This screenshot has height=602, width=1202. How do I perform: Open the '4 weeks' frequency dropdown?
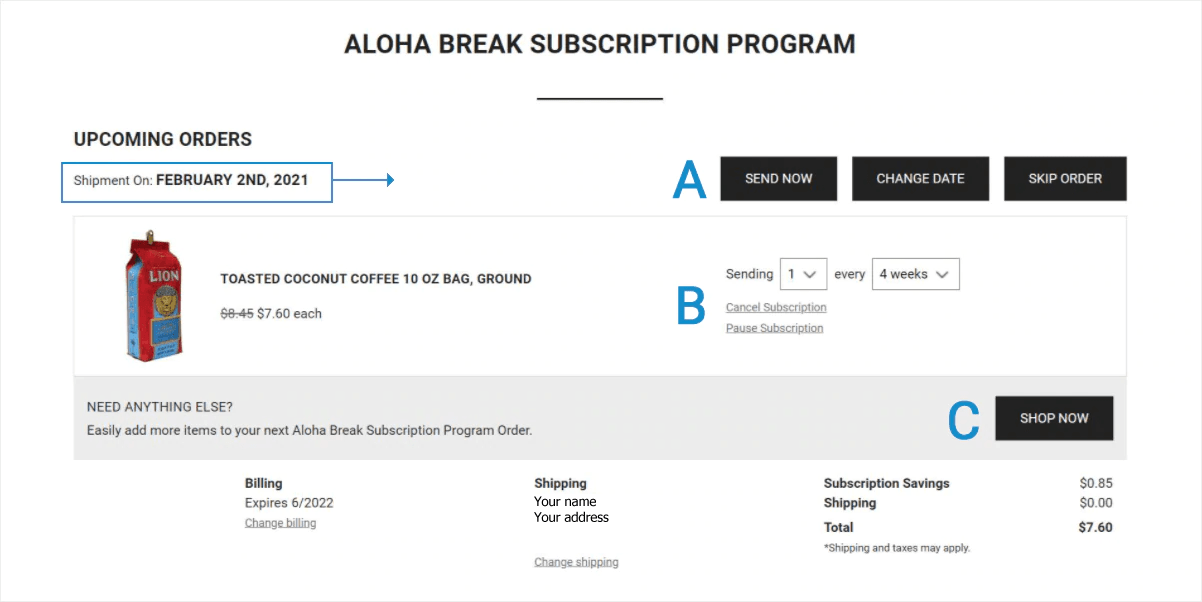tap(915, 273)
